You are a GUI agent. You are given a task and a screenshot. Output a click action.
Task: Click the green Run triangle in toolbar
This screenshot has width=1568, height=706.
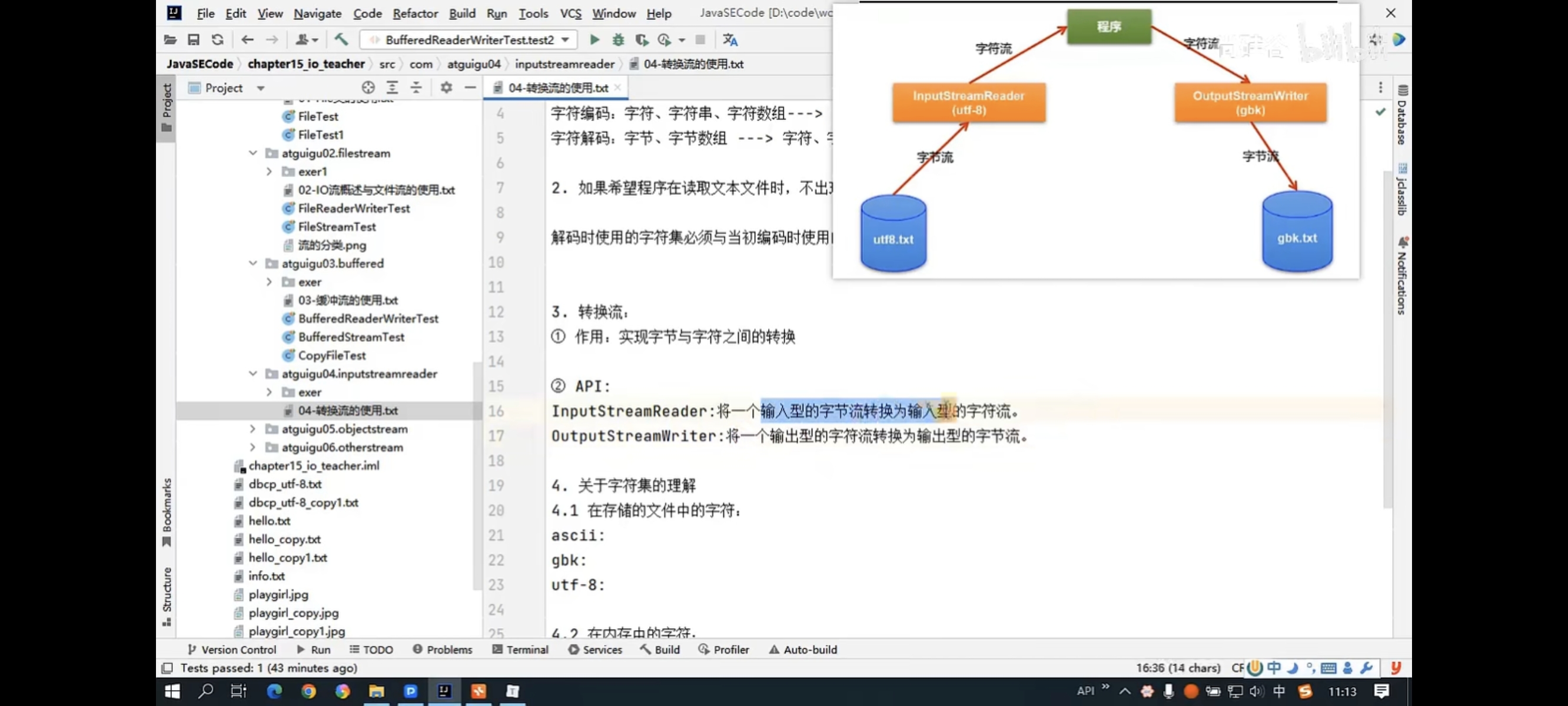(594, 39)
